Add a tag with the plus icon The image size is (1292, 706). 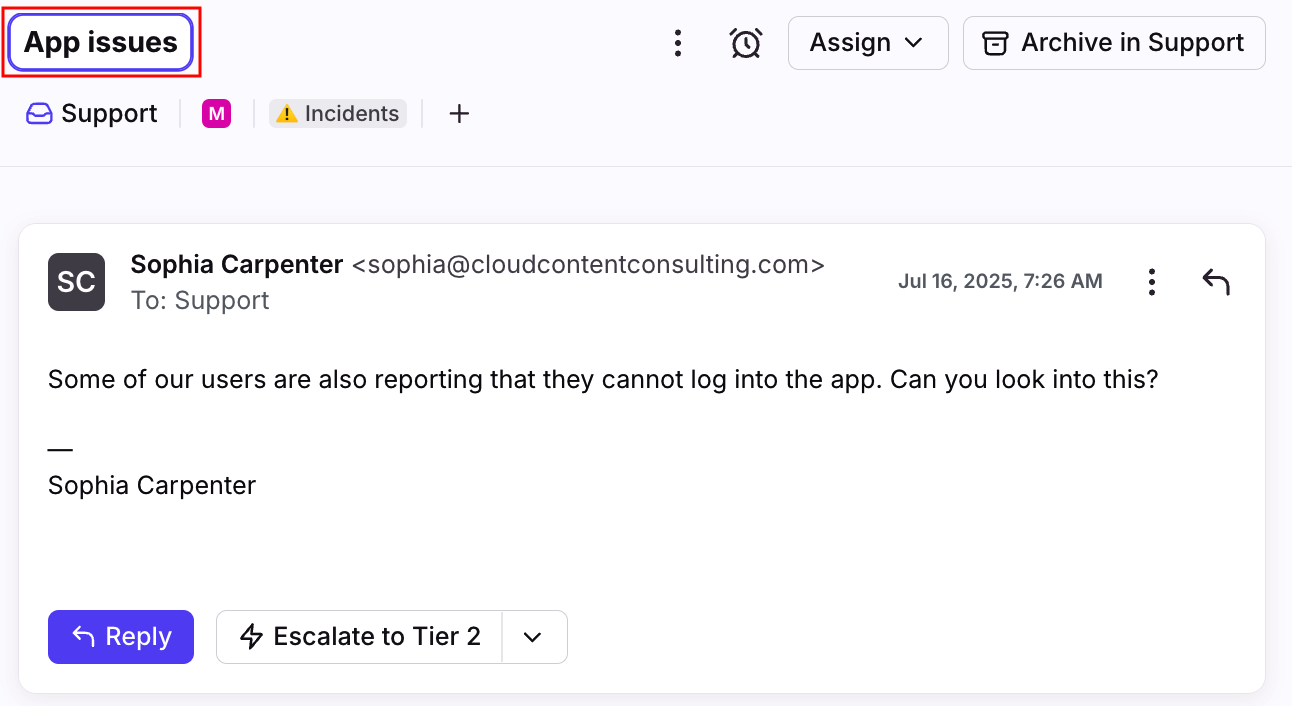(x=459, y=114)
